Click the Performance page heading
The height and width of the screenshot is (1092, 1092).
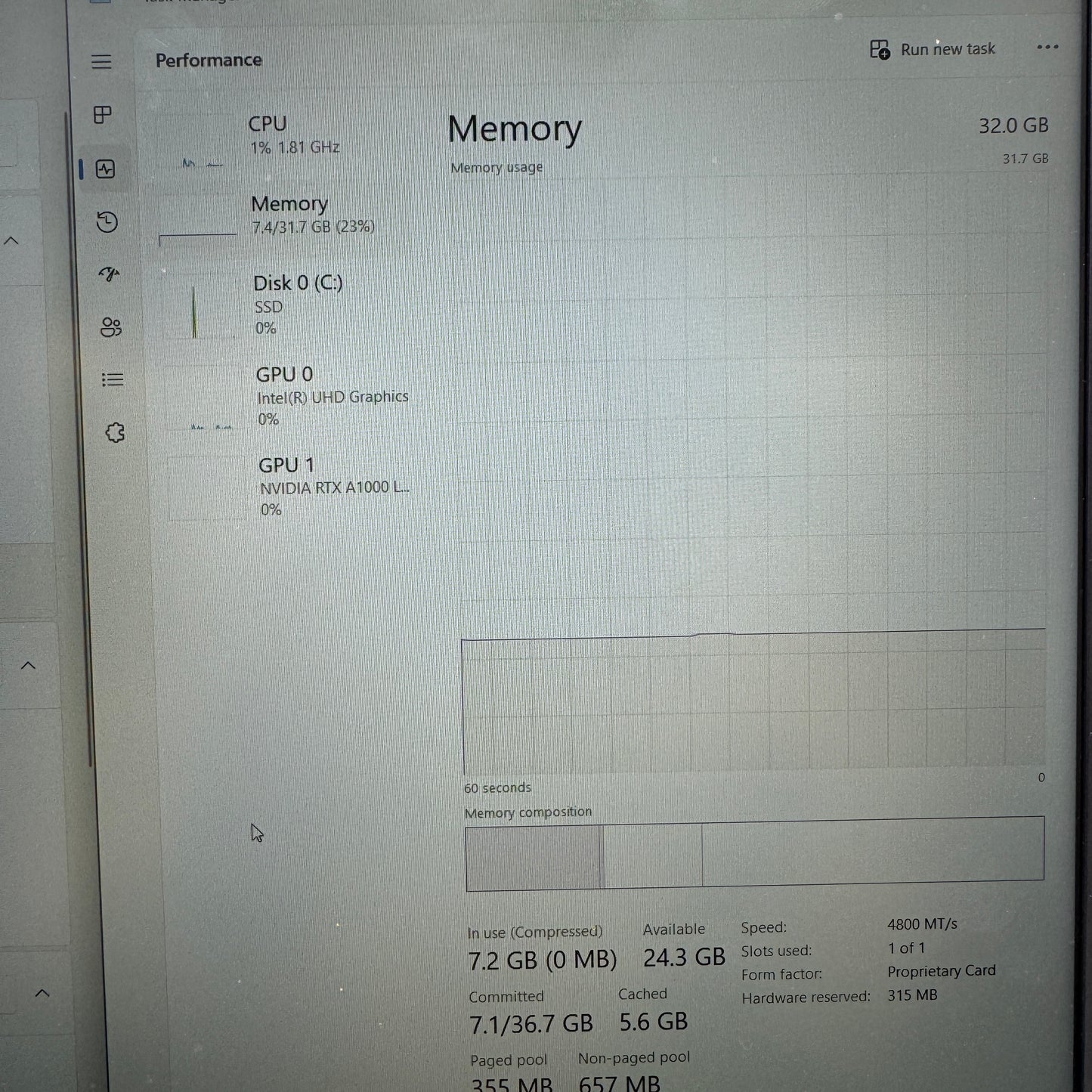pyautogui.click(x=209, y=60)
